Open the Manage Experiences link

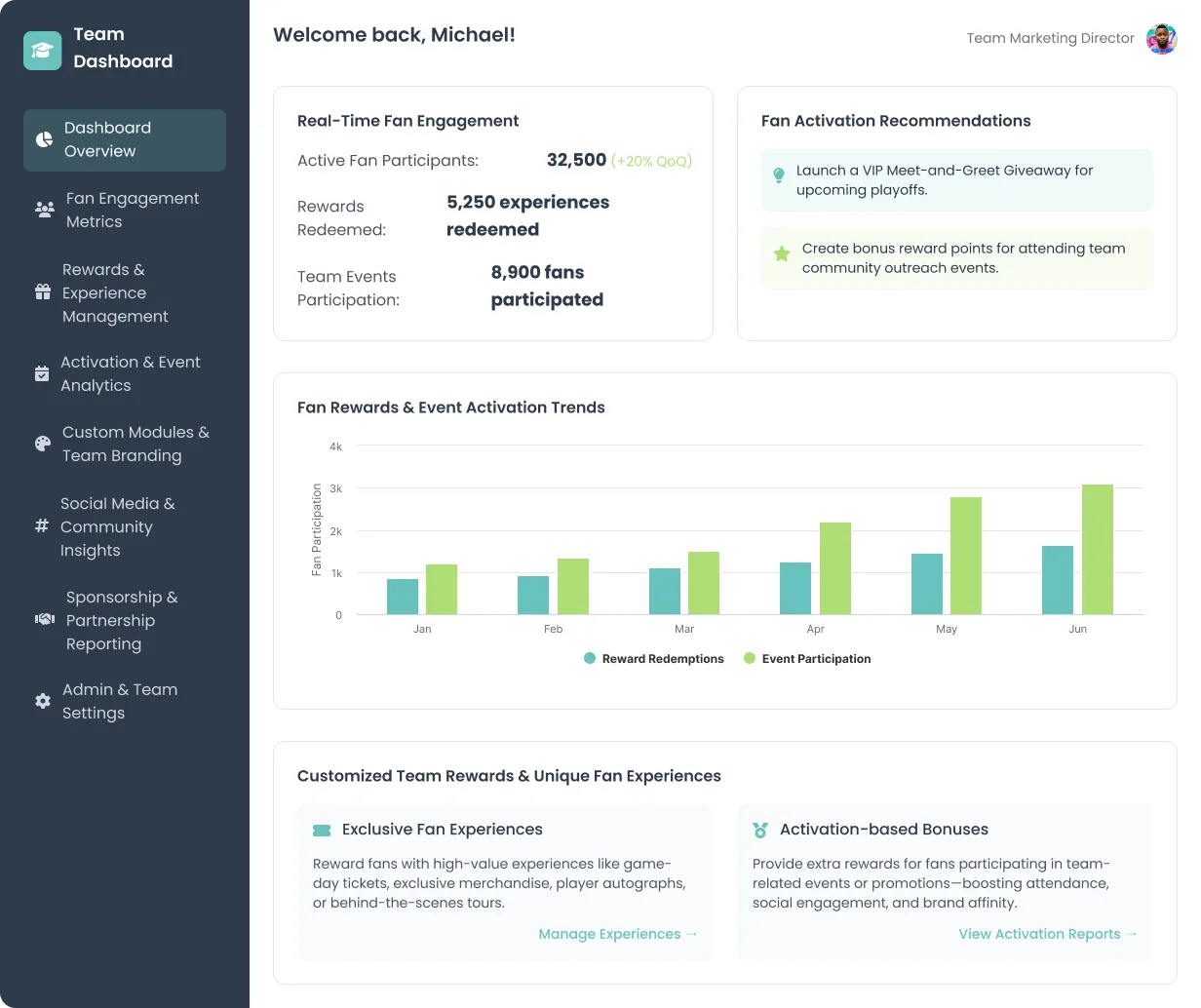click(x=618, y=934)
